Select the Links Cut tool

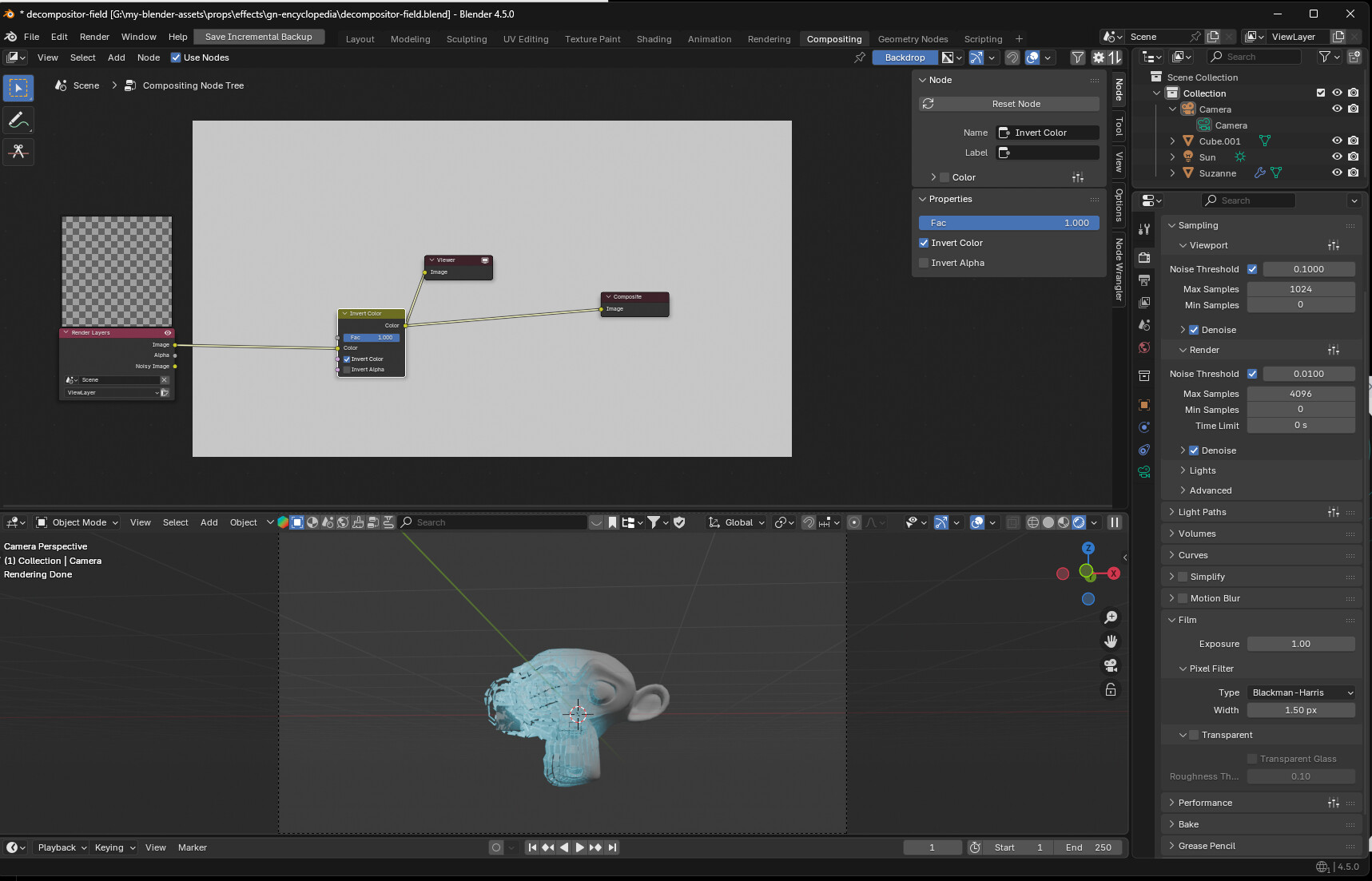click(x=18, y=152)
